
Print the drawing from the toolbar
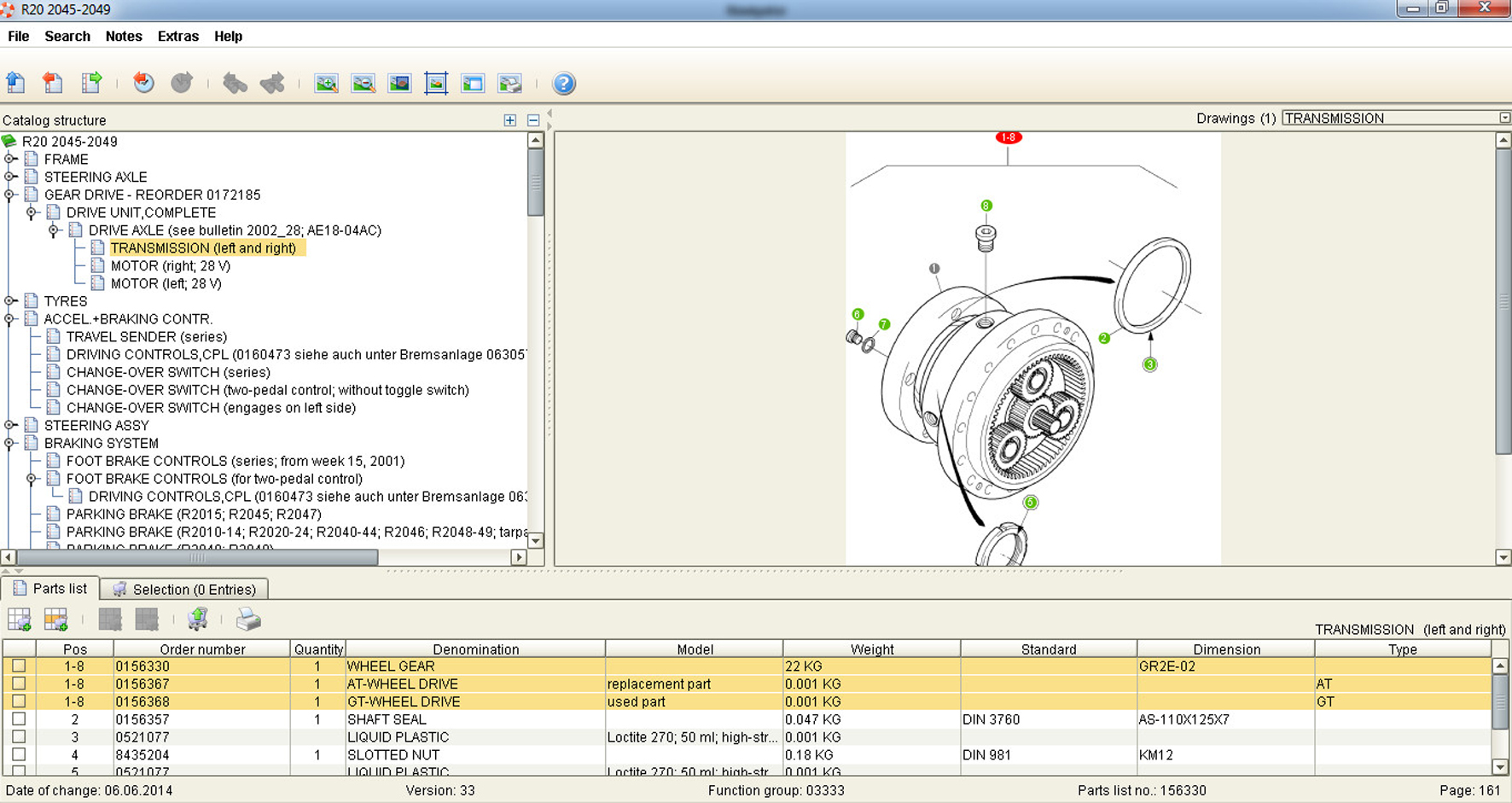pyautogui.click(x=509, y=84)
